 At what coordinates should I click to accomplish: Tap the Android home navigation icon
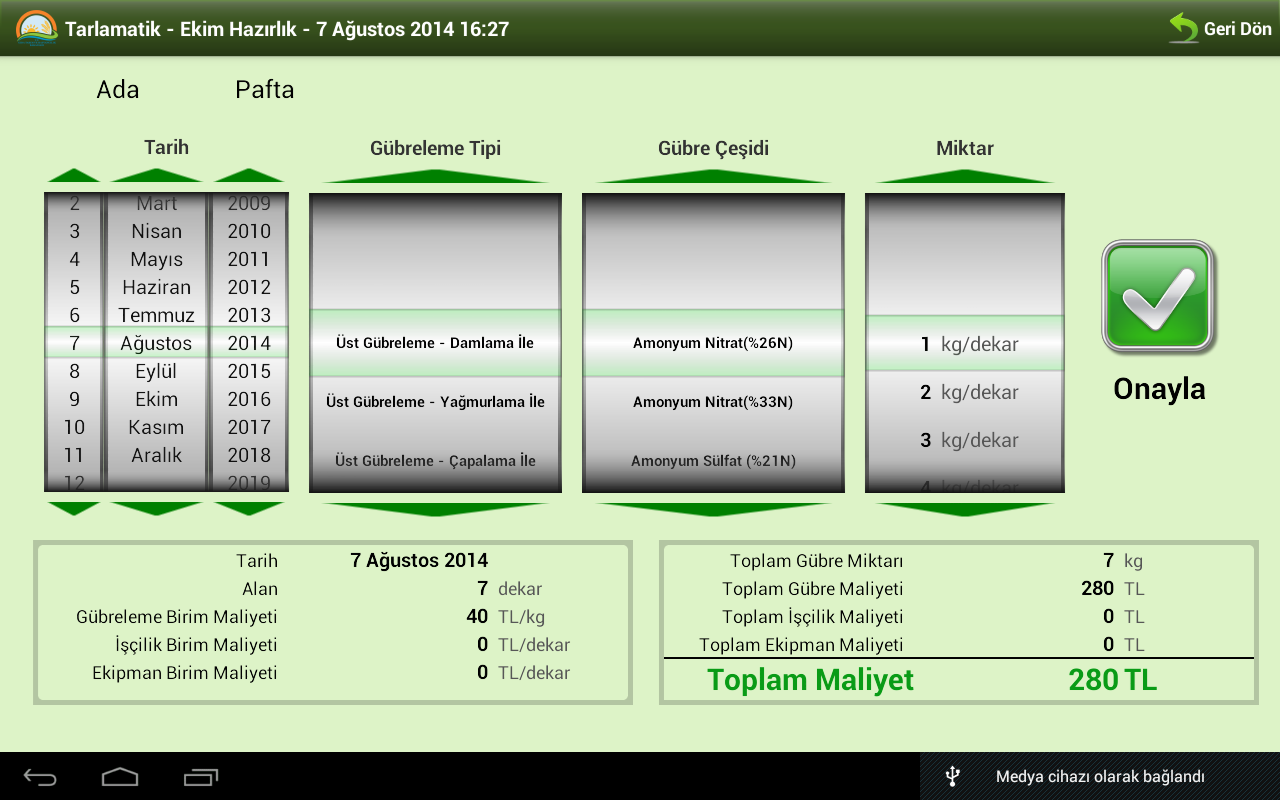(120, 776)
